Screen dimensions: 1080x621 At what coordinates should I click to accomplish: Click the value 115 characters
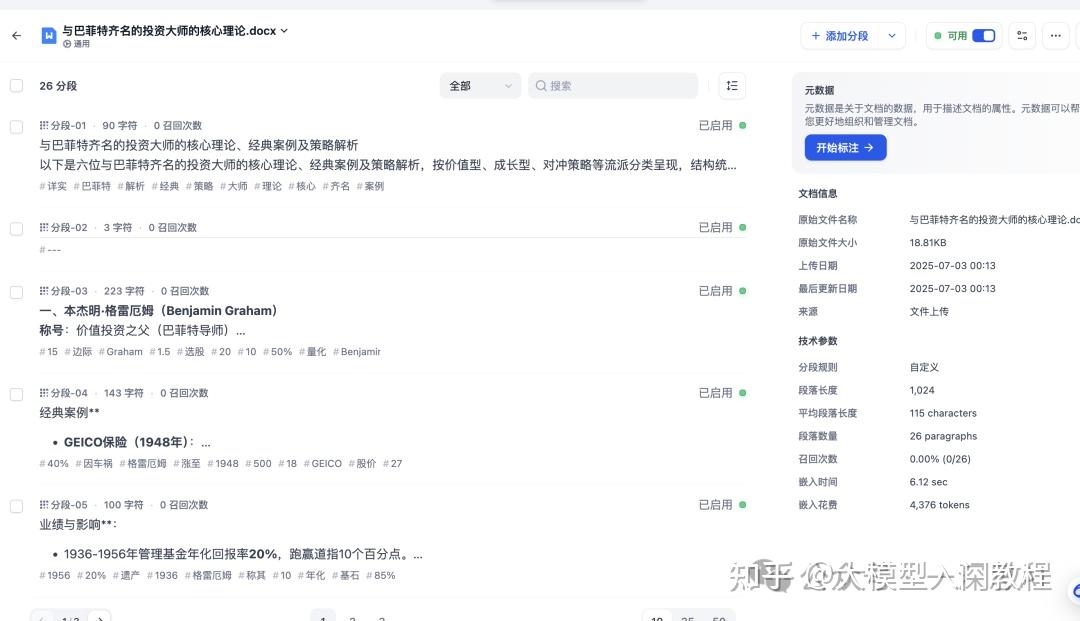943,413
